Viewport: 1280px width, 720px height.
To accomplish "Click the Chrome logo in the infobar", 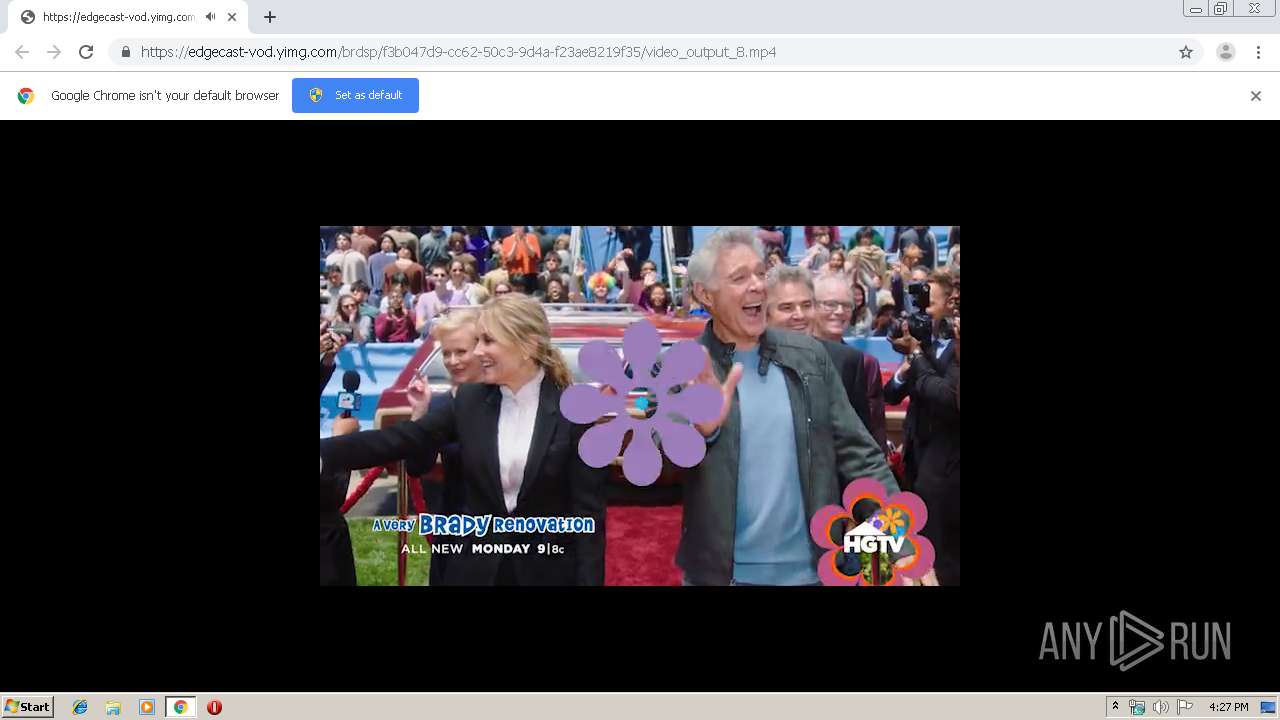I will pos(26,96).
